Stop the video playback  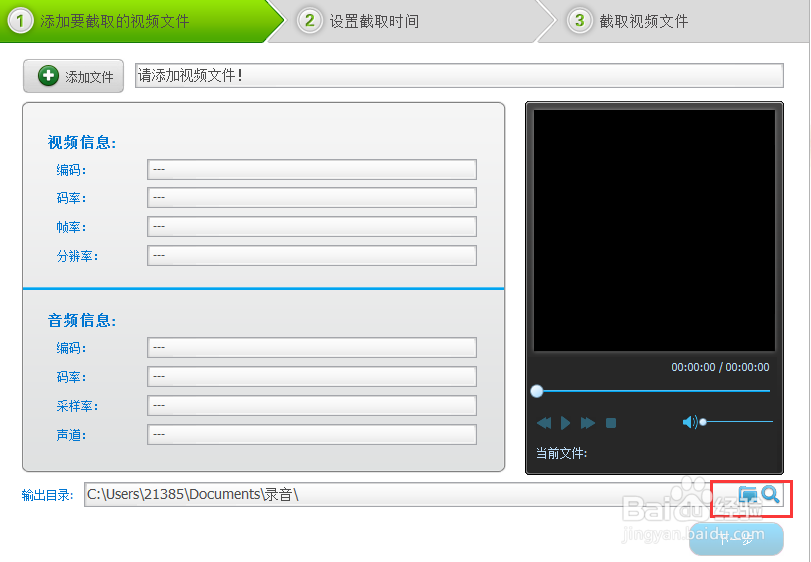(x=611, y=423)
